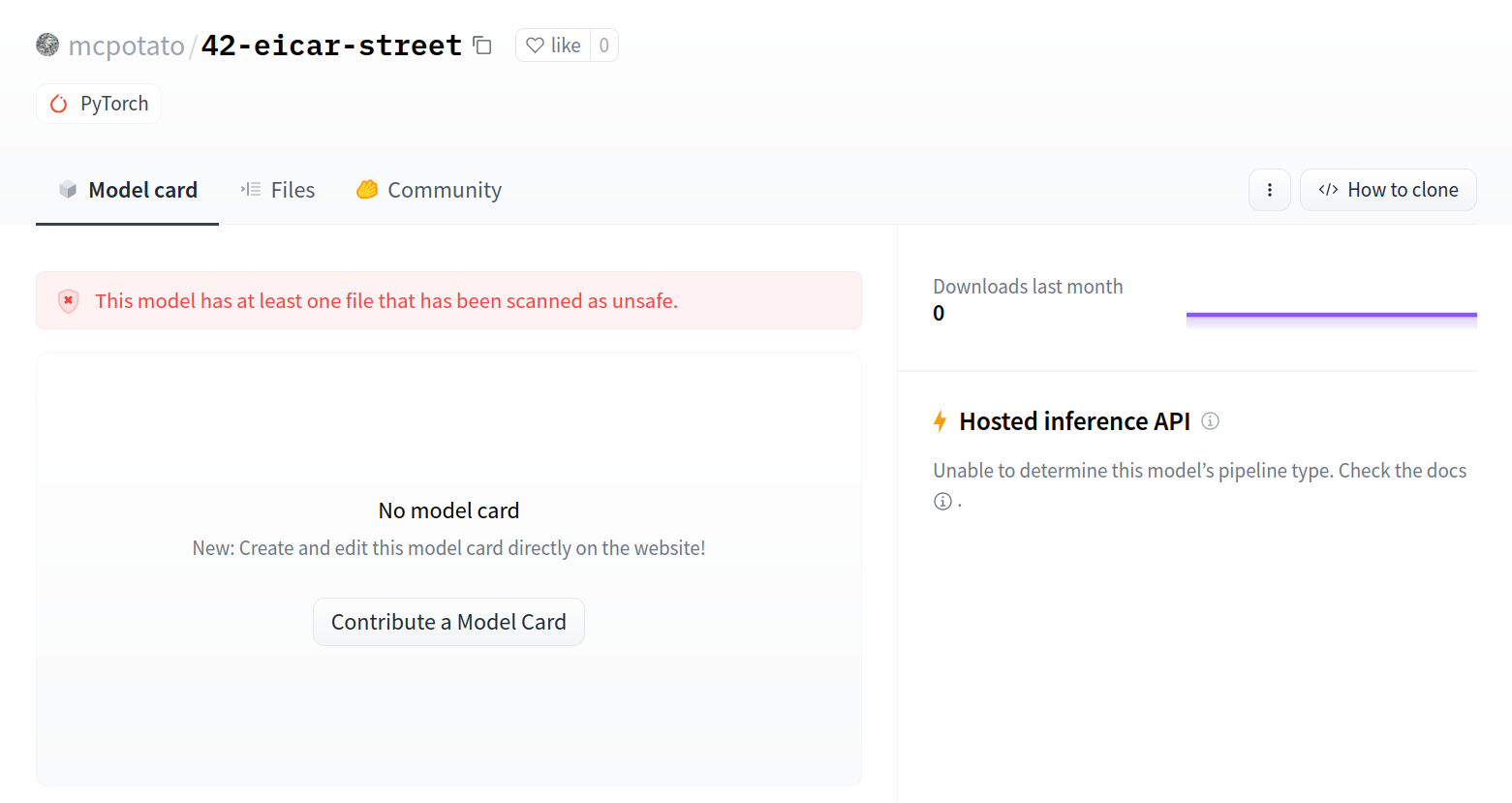Open docs info icon under pipeline message
The image size is (1512, 803).
942,501
